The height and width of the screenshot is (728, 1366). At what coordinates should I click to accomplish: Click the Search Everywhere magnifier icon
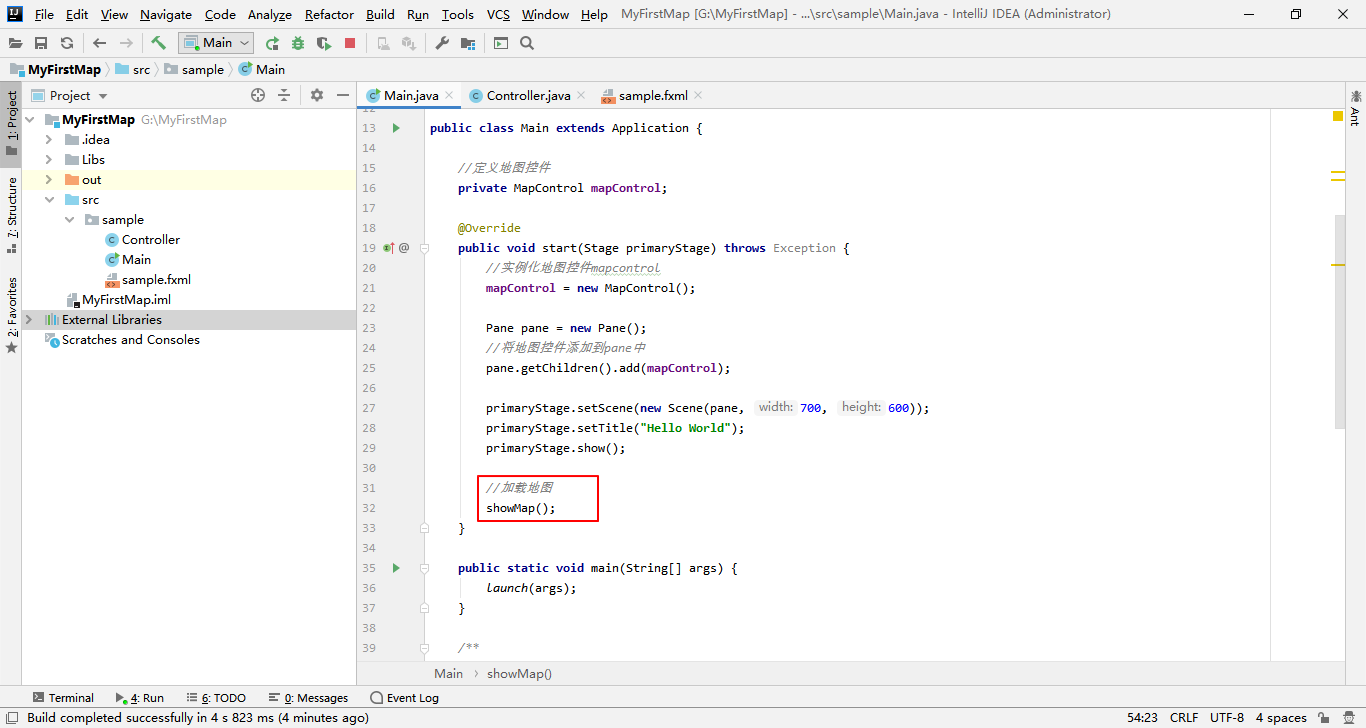point(527,43)
